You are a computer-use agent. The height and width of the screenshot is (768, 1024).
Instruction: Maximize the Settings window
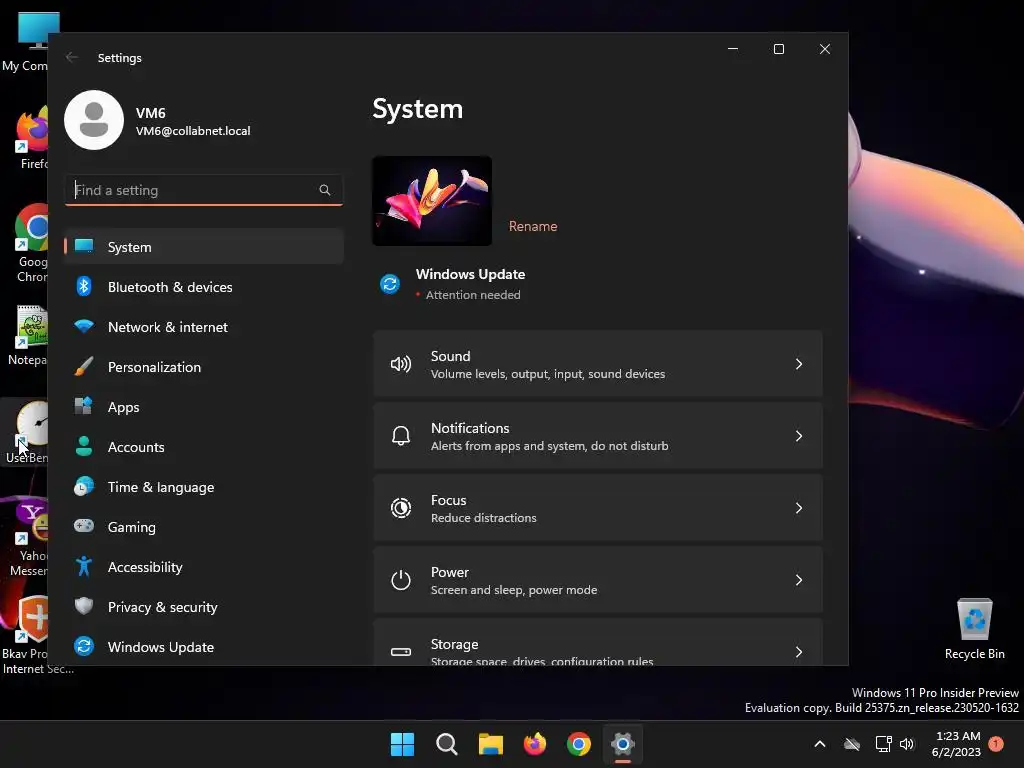tap(778, 49)
